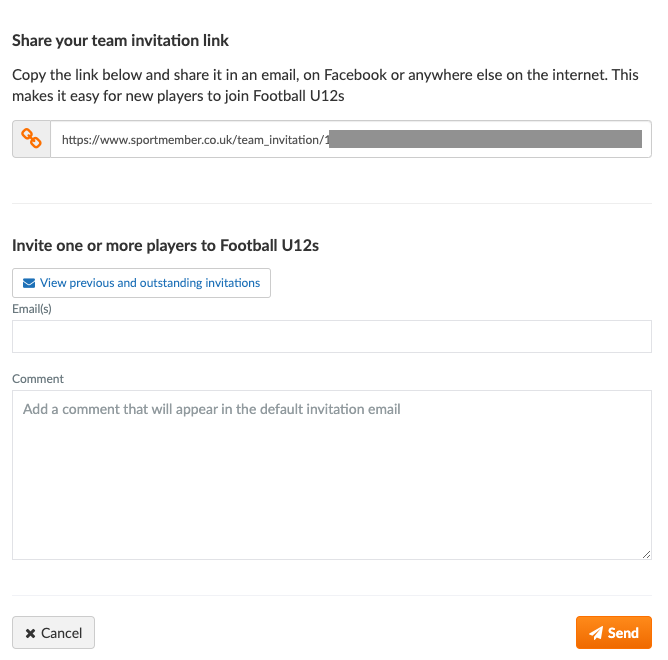
Task: Click the orange chain link icon
Action: [31, 139]
